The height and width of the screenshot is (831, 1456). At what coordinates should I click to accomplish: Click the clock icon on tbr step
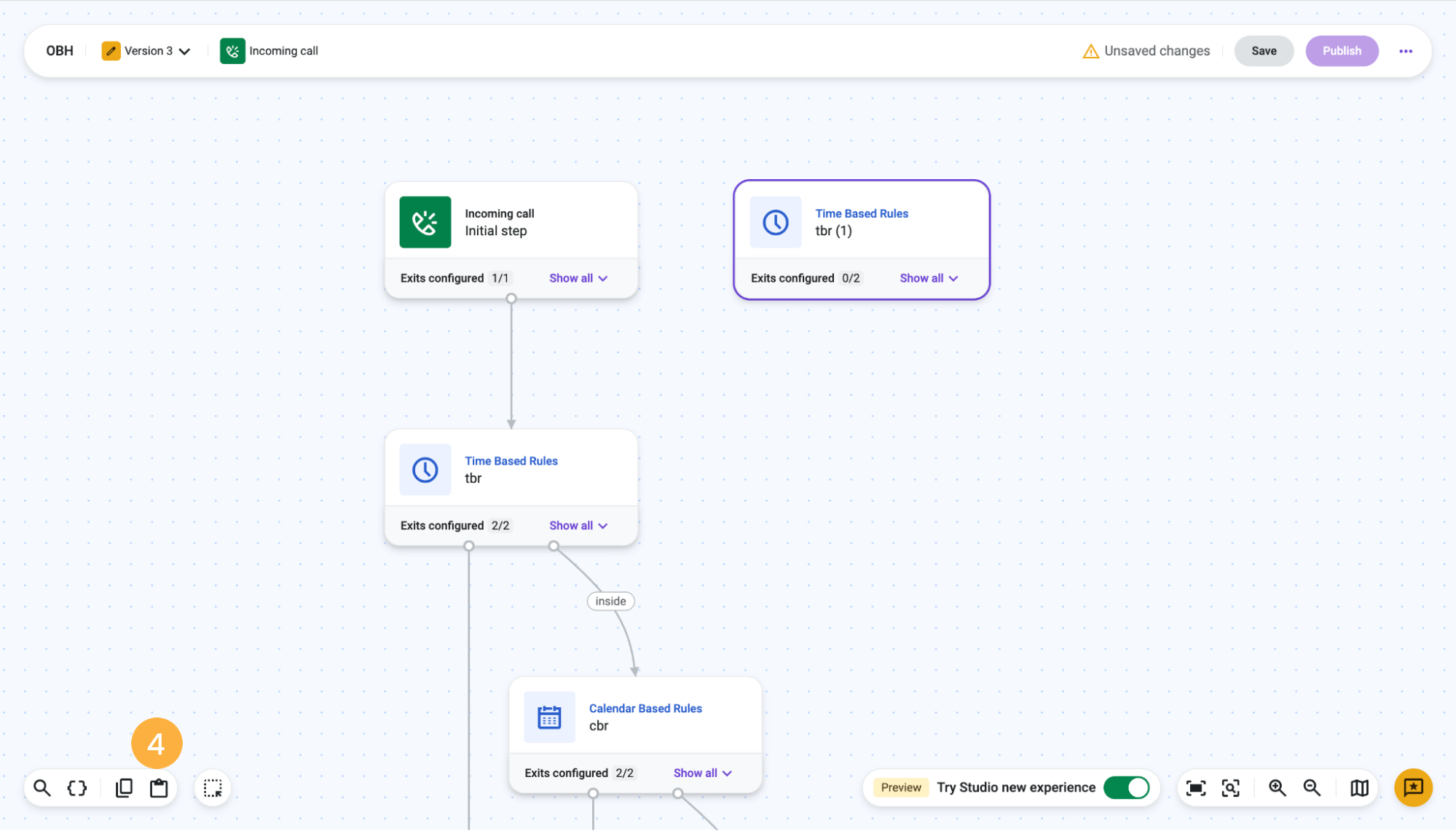(x=425, y=470)
